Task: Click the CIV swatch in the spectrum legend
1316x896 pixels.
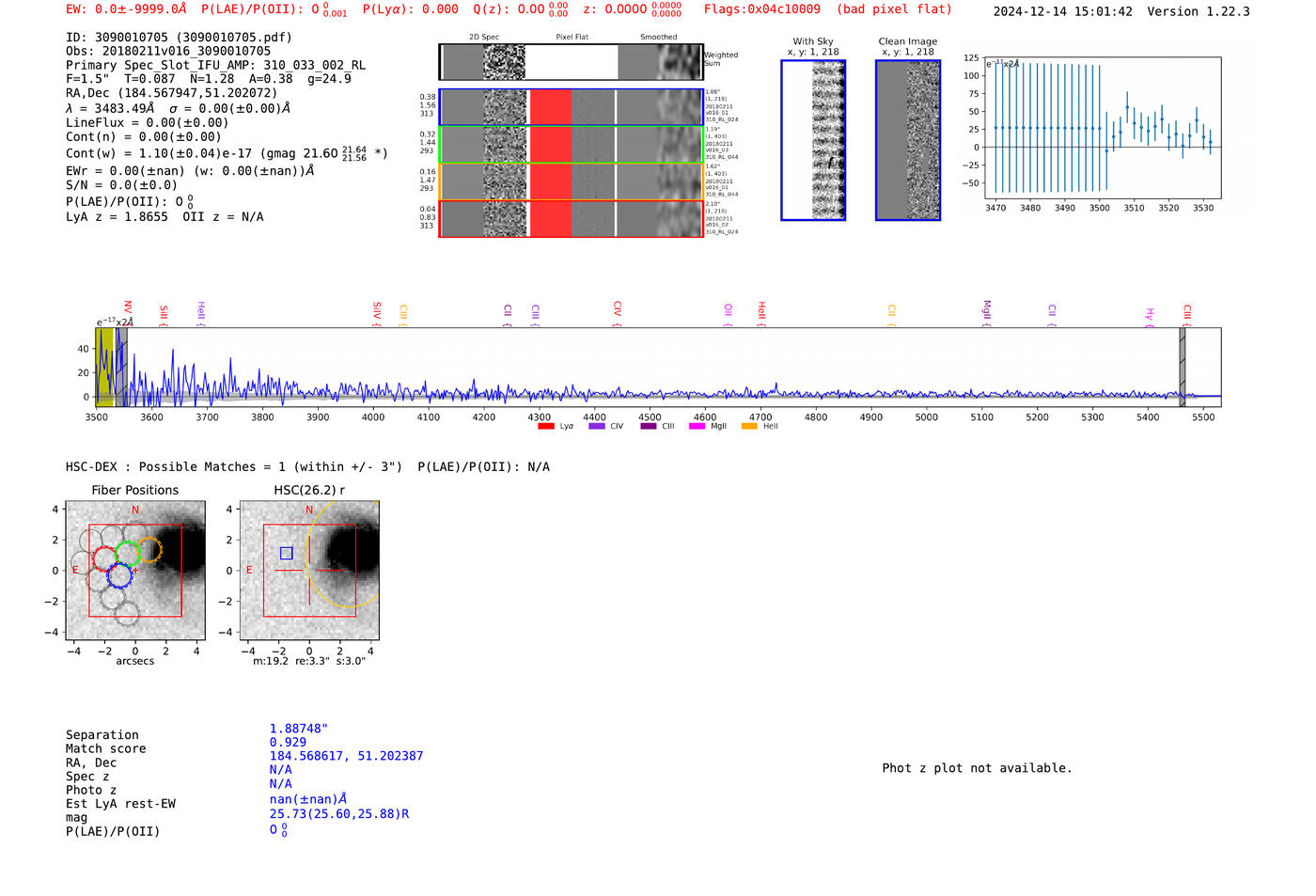Action: click(596, 426)
